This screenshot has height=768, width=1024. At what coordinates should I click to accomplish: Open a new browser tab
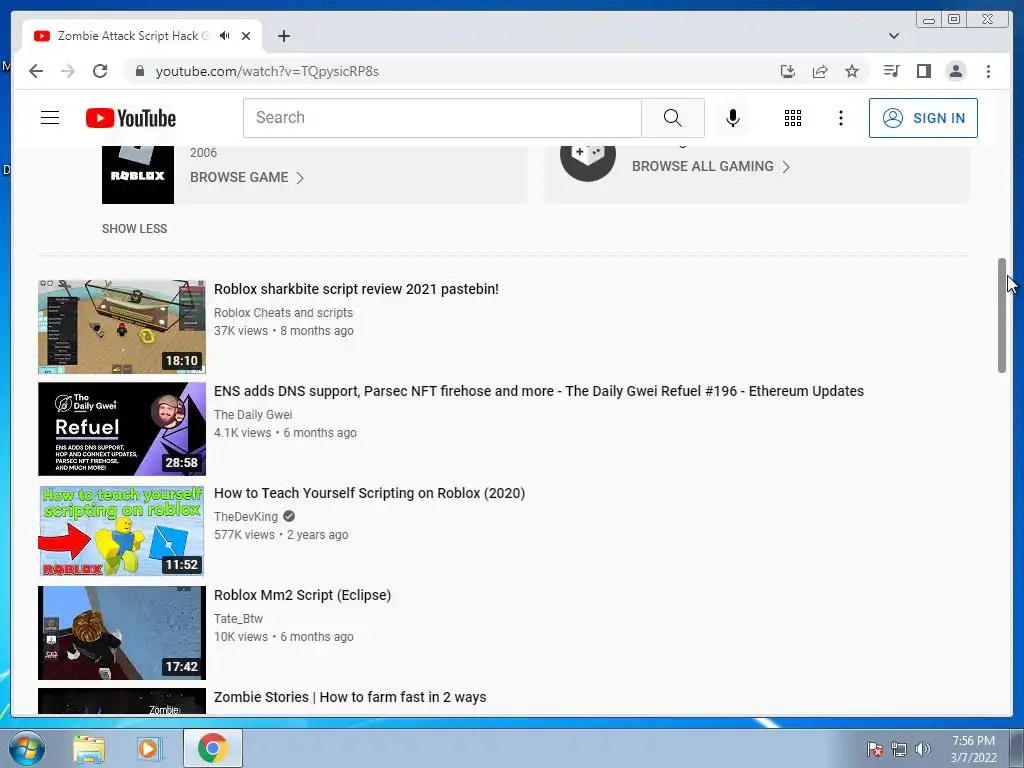tap(283, 36)
